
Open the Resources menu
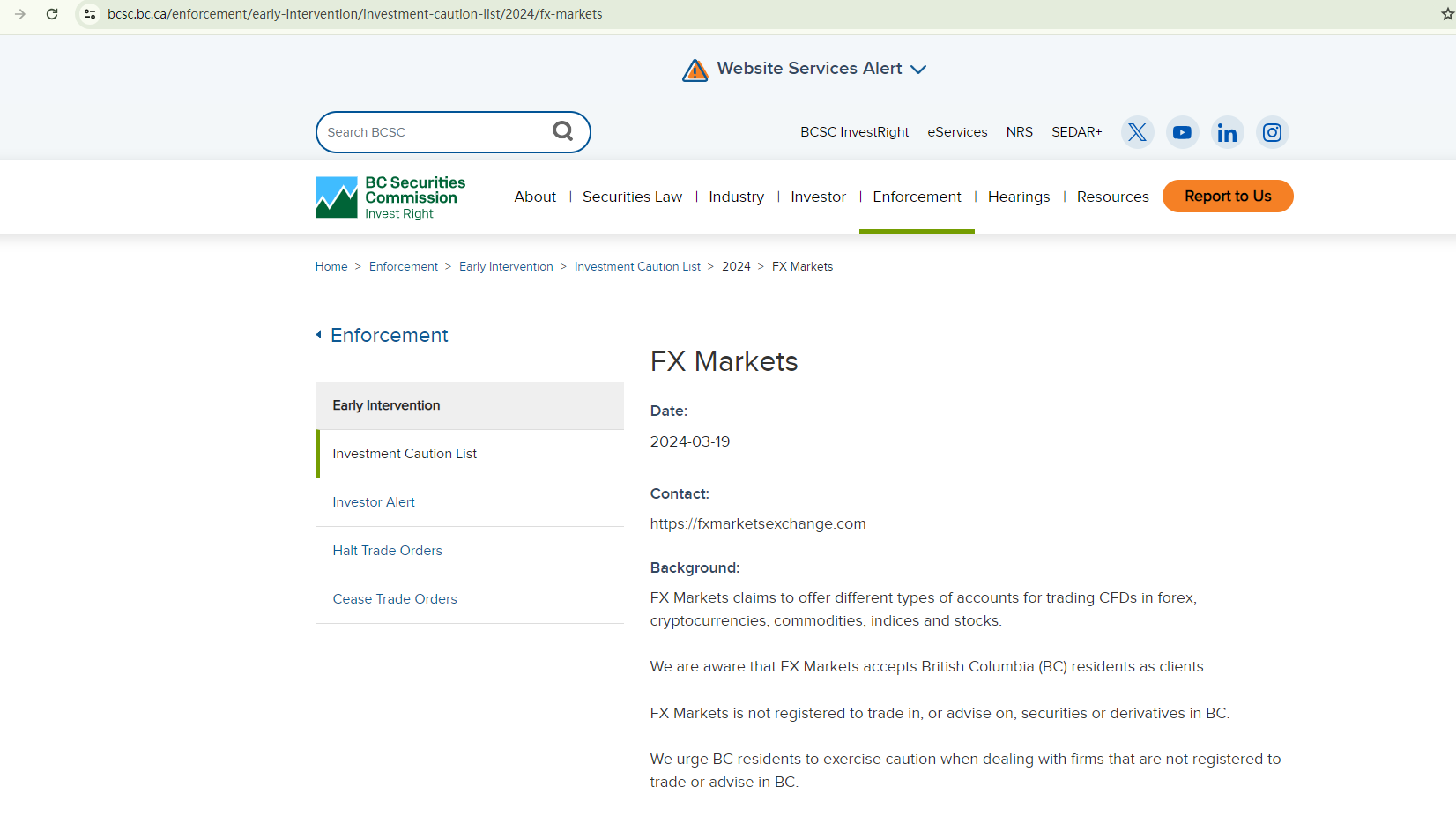1112,197
